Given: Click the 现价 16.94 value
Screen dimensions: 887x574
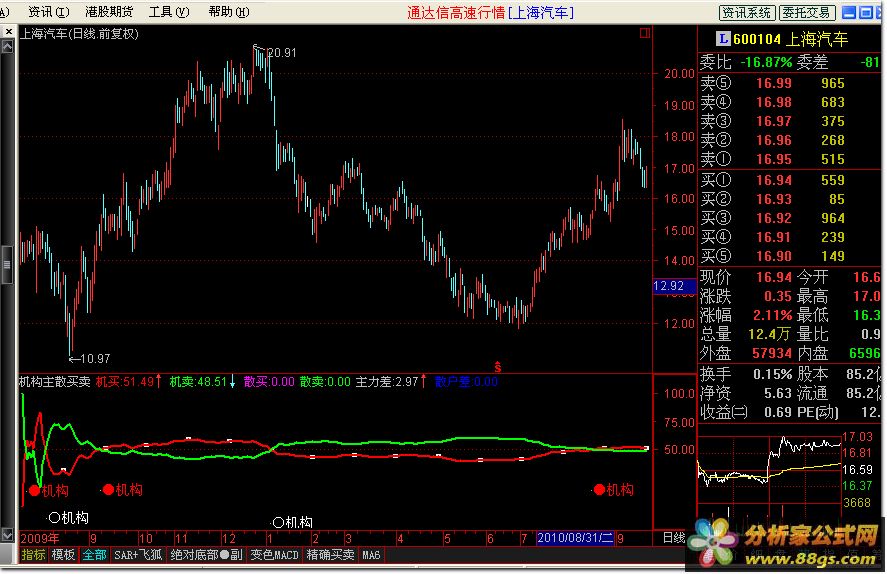Looking at the screenshot, I should point(774,277).
